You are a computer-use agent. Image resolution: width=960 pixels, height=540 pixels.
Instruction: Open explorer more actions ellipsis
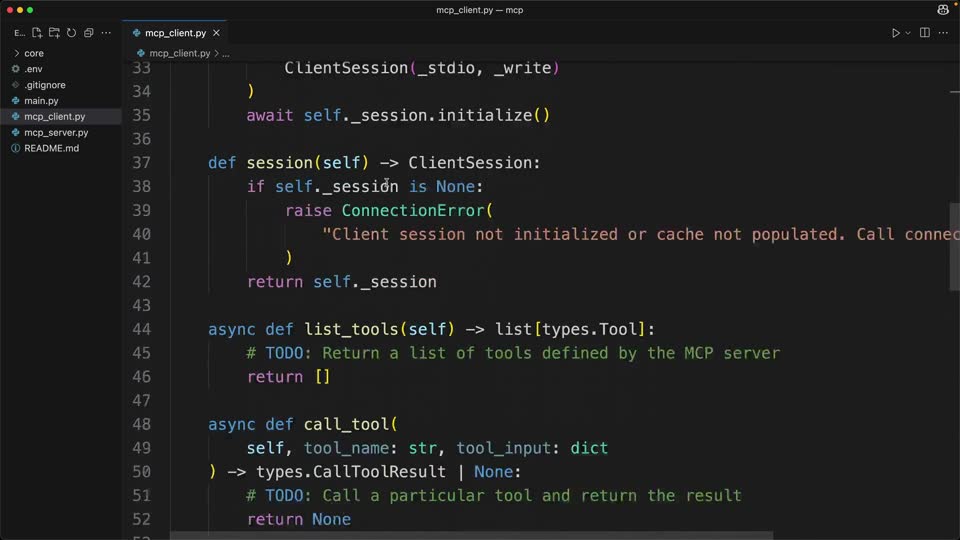tap(106, 32)
